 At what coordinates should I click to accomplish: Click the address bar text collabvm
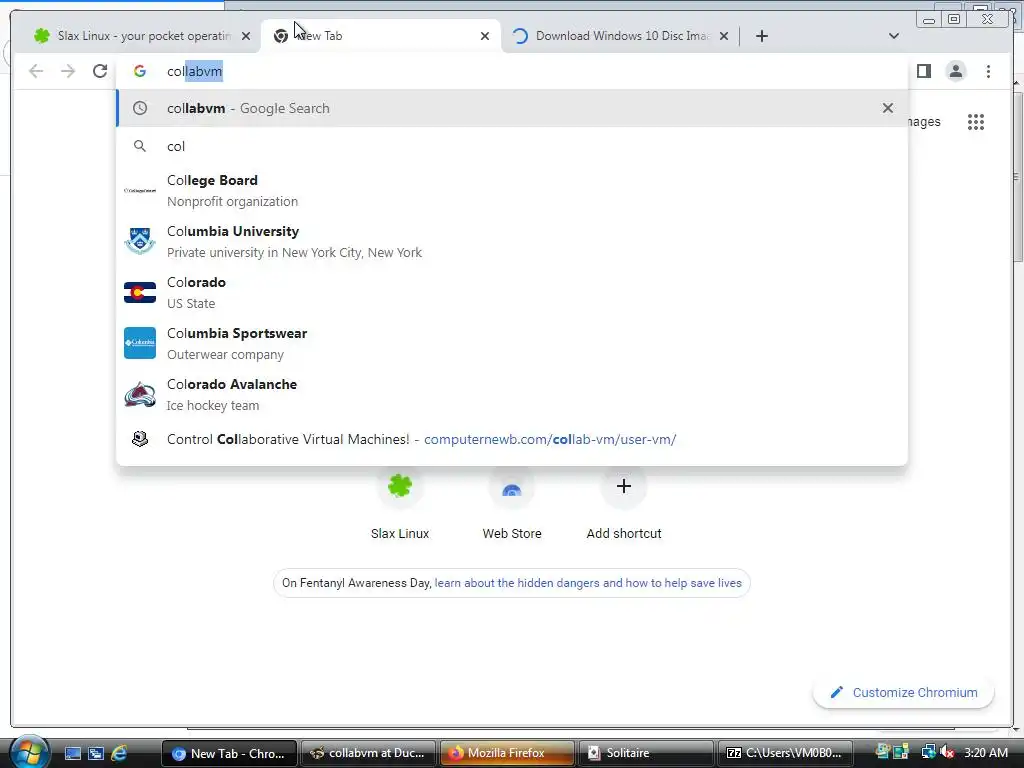click(195, 71)
